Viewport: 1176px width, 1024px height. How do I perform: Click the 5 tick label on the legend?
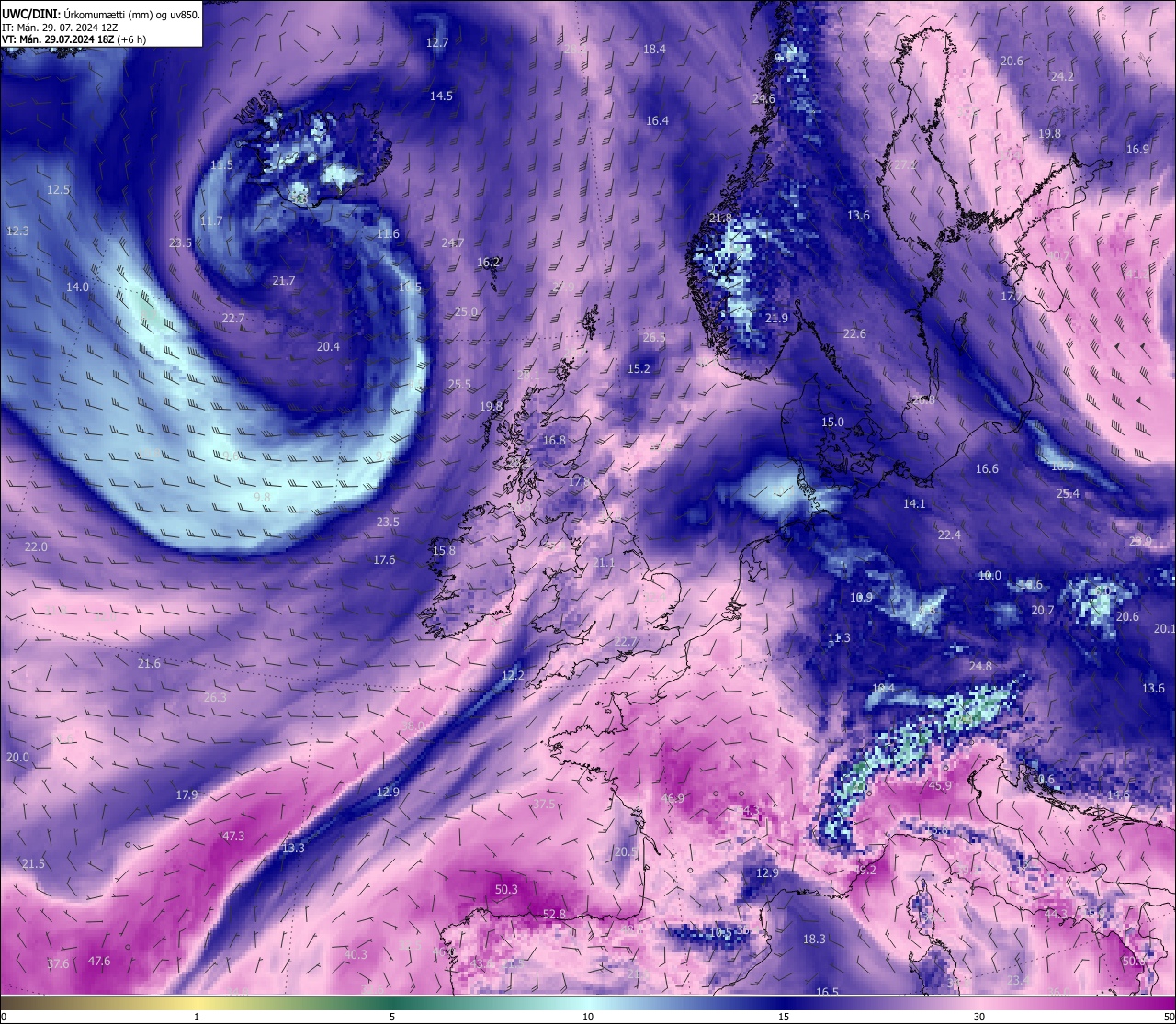point(392,1017)
